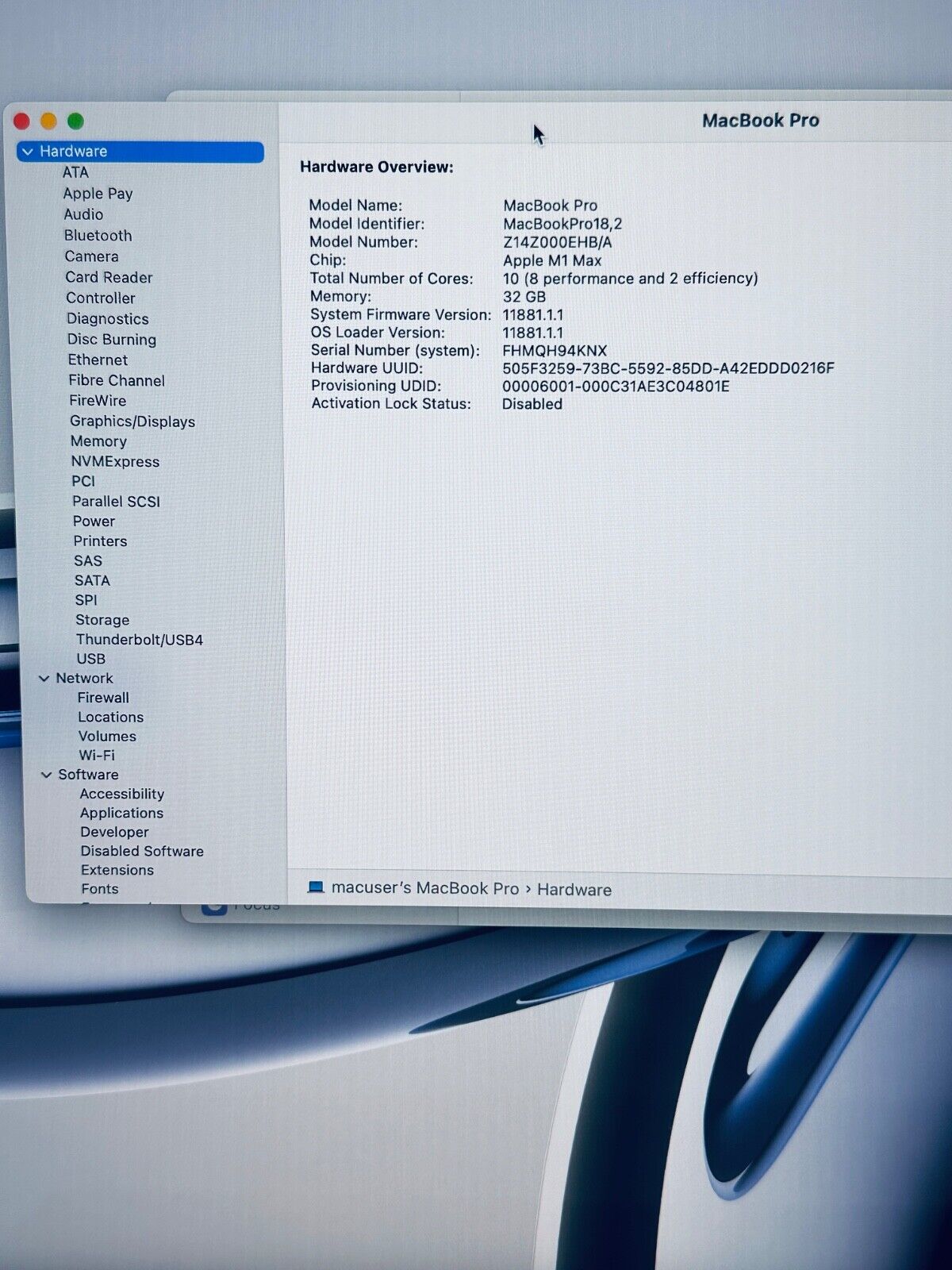Click the 32 GB memory value
This screenshot has height=1270, width=952.
tap(524, 297)
